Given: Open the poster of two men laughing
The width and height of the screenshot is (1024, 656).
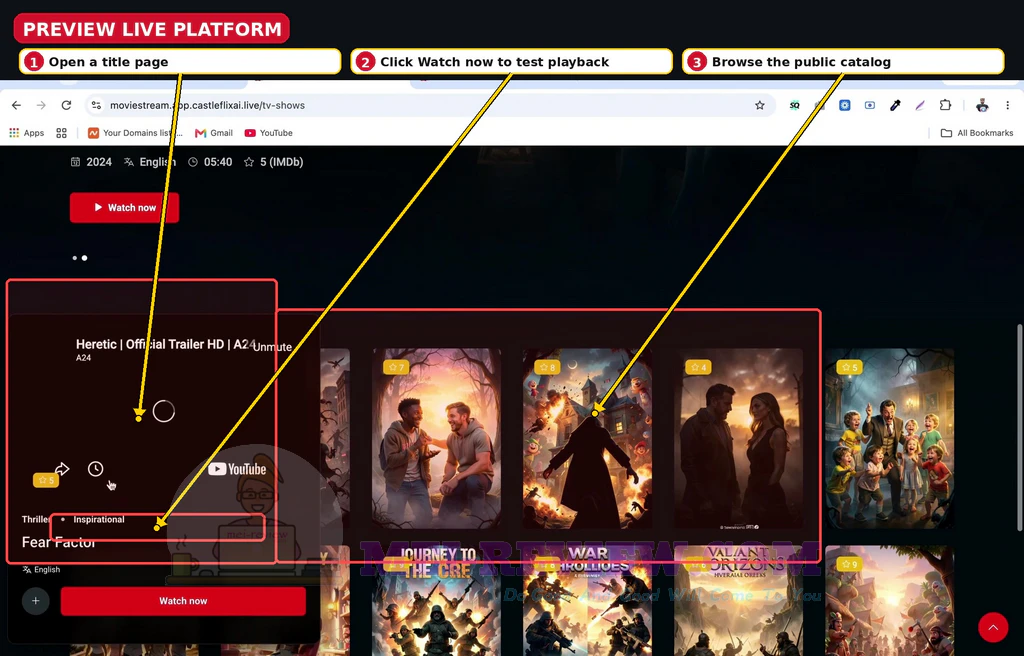Looking at the screenshot, I should [436, 438].
